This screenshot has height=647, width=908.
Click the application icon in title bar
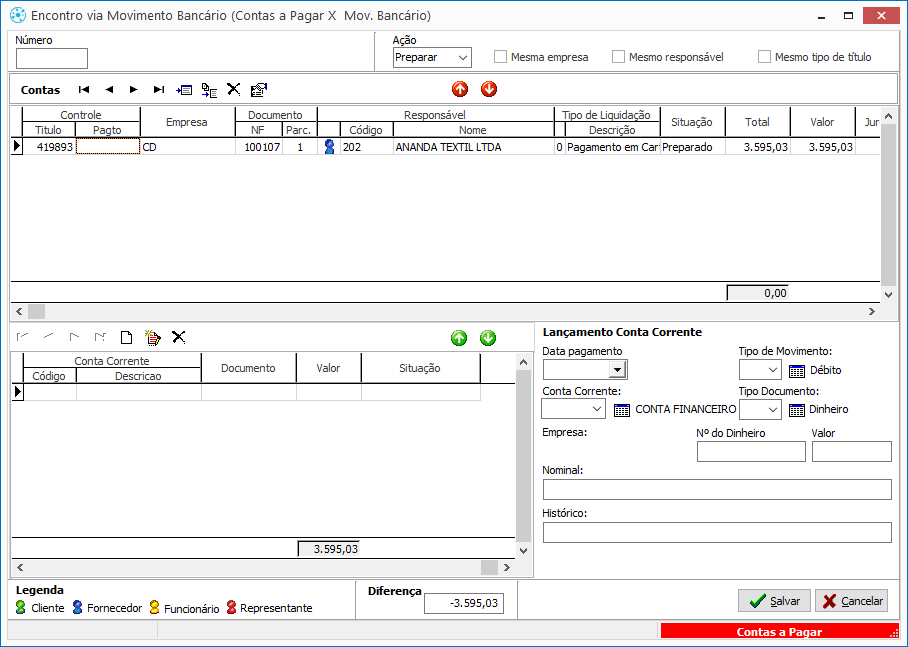18,15
